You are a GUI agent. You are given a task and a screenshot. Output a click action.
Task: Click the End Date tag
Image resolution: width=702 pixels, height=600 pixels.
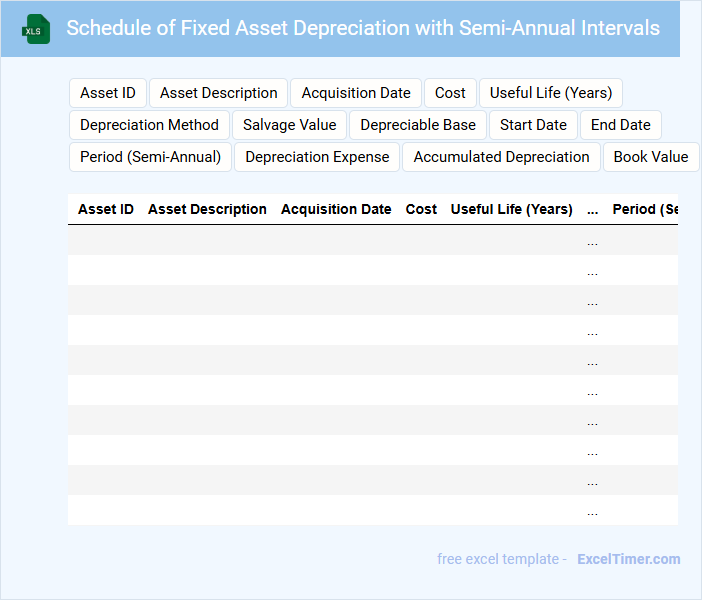click(621, 125)
